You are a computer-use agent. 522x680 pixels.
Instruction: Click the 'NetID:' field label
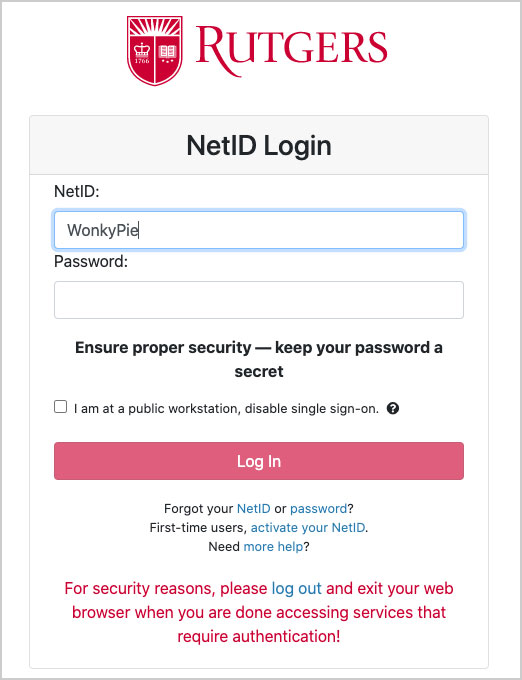coord(77,191)
